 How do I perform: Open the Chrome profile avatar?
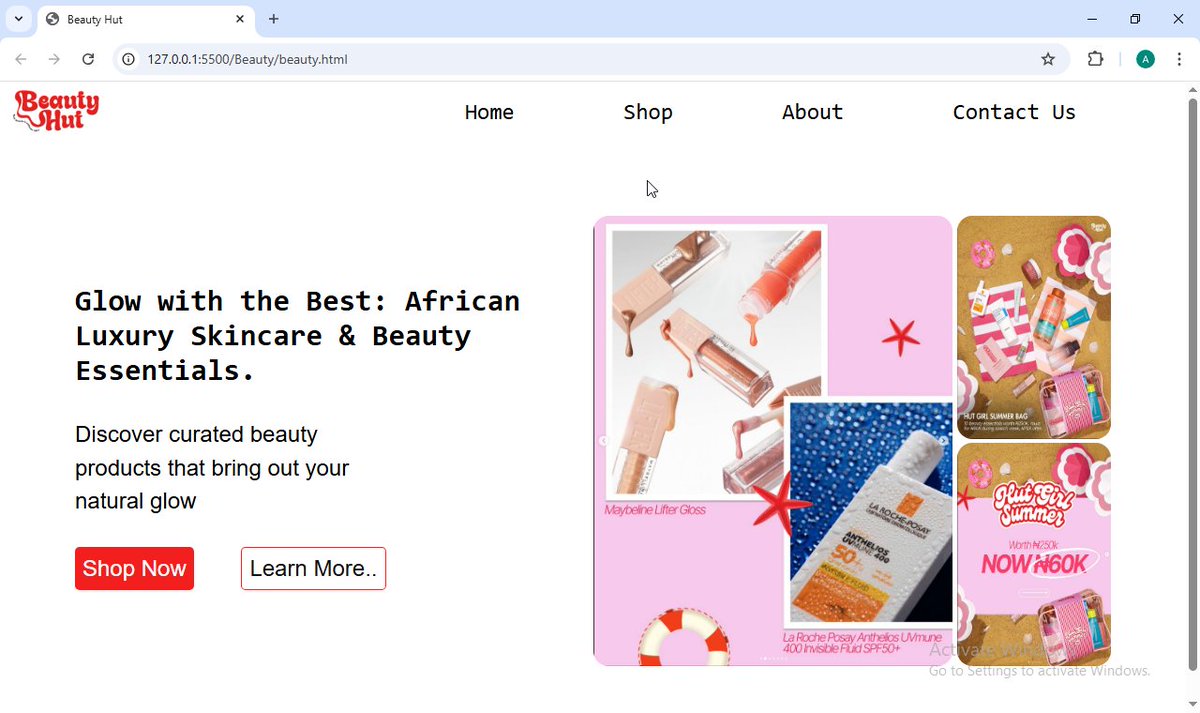(1146, 59)
